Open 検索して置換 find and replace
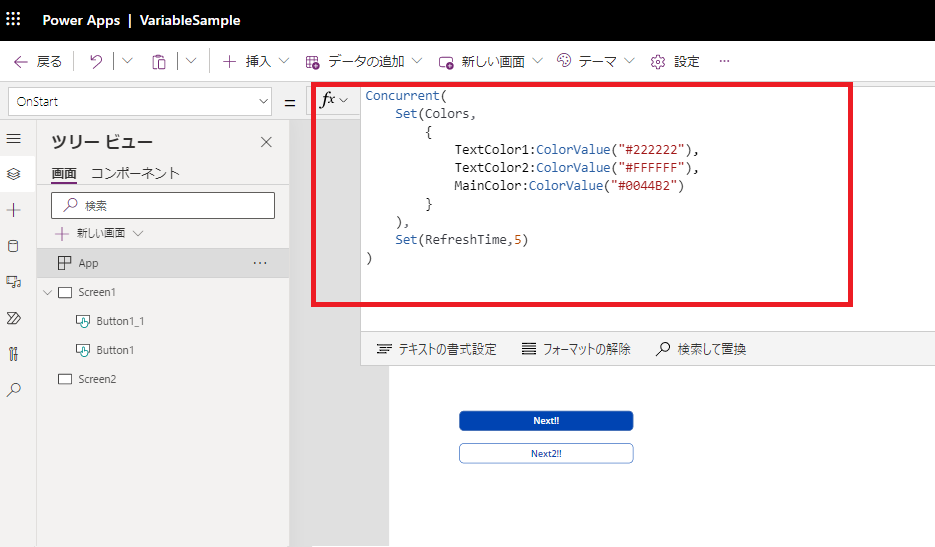The width and height of the screenshot is (935, 547). (x=701, y=349)
